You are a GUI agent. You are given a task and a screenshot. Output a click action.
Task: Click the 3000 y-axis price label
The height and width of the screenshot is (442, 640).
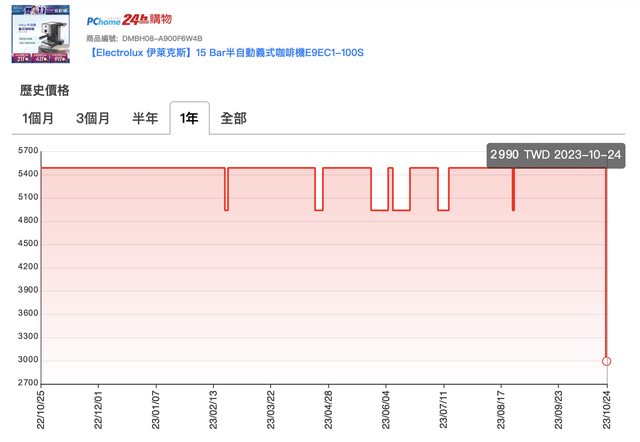pos(25,360)
